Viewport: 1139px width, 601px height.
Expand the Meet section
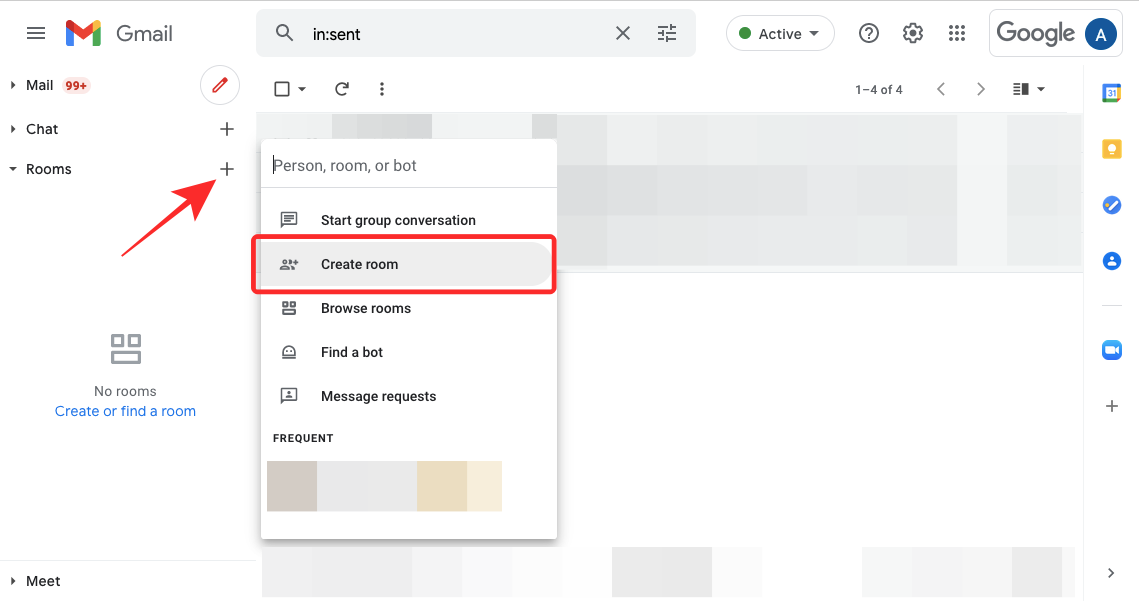(13, 581)
